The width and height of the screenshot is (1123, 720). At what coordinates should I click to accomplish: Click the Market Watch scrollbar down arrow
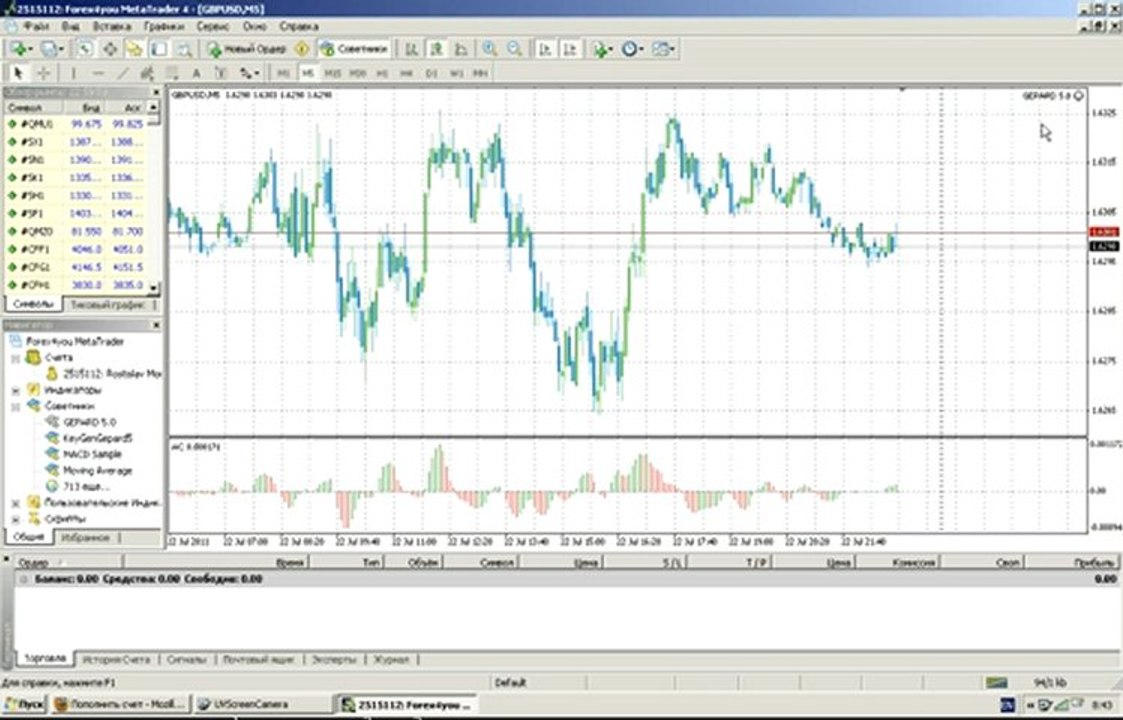tap(153, 287)
